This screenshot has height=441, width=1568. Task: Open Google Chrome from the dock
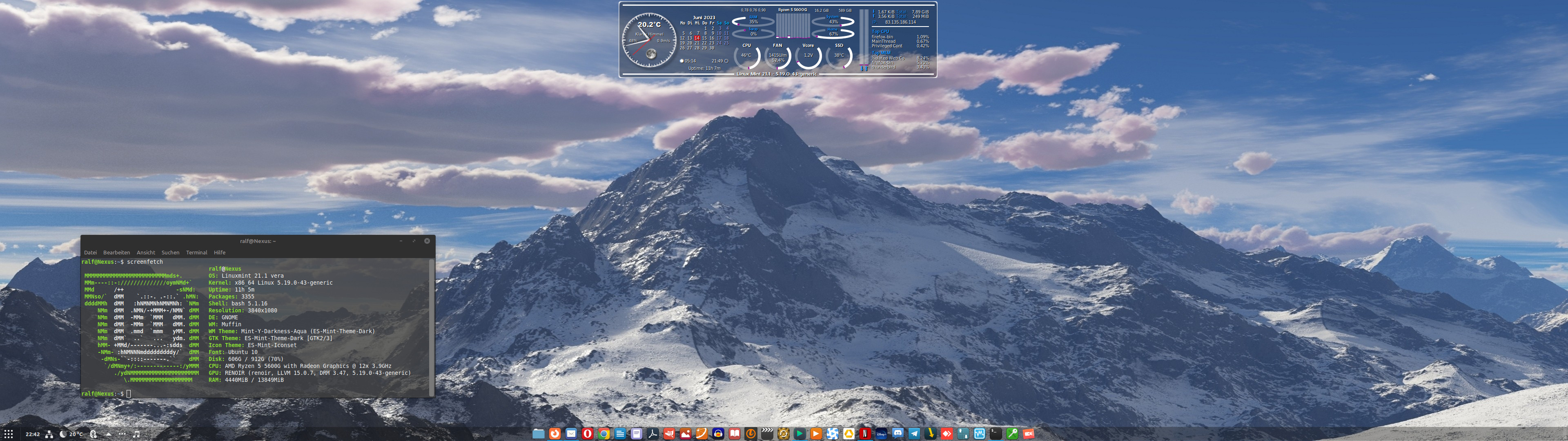coord(604,434)
